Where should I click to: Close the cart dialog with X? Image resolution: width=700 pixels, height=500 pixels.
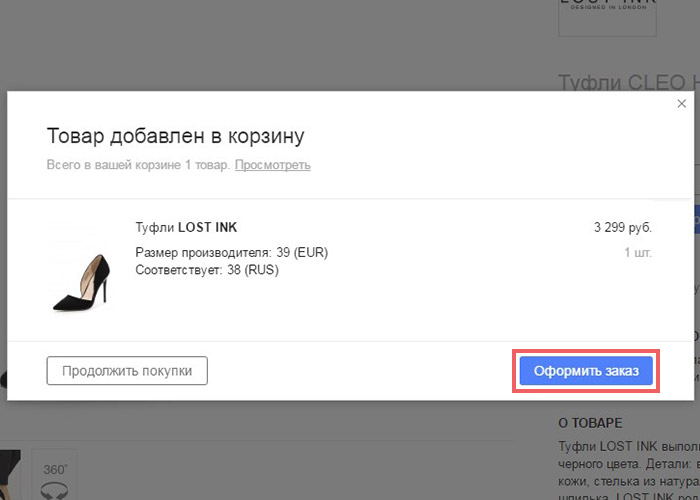point(681,104)
